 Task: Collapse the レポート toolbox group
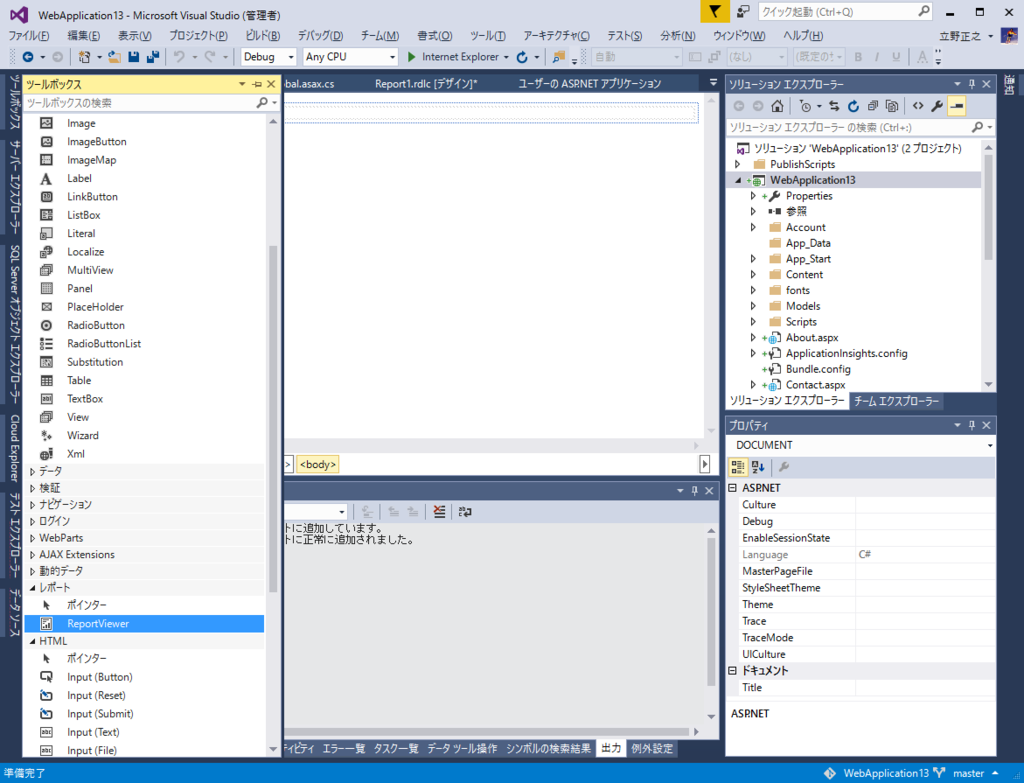tap(33, 588)
